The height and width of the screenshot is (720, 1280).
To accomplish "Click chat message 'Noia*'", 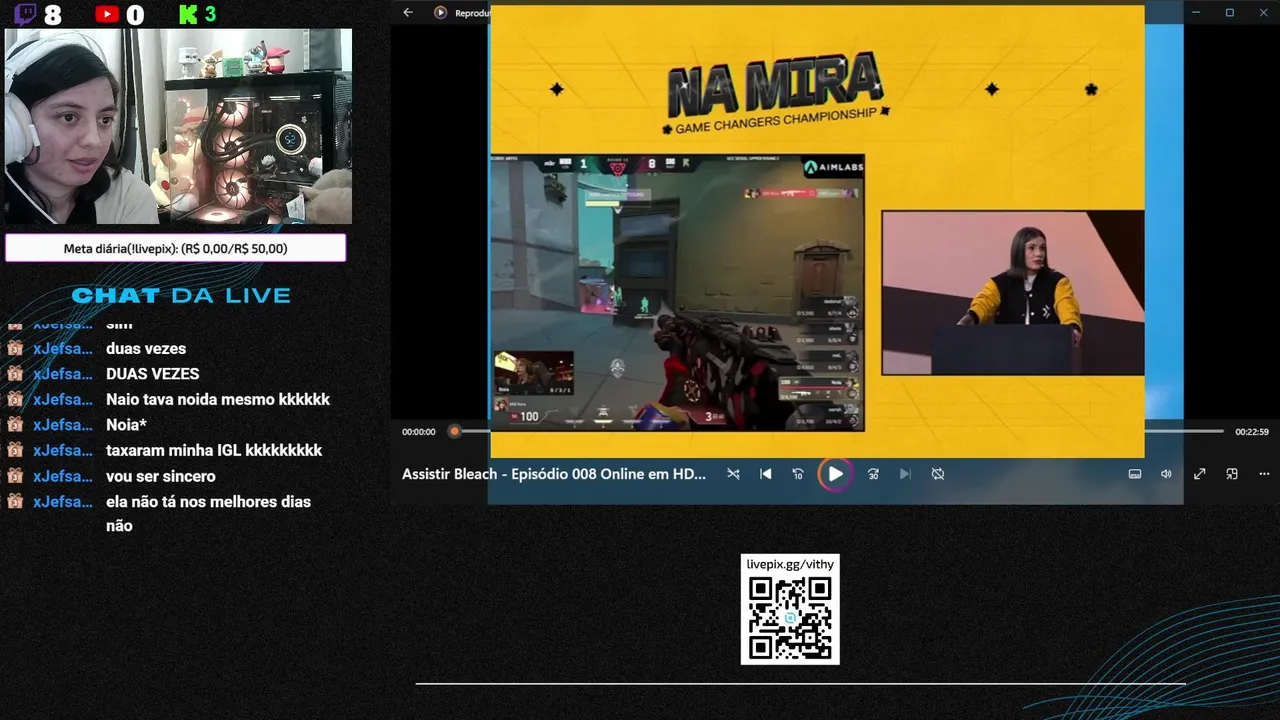I will (126, 425).
